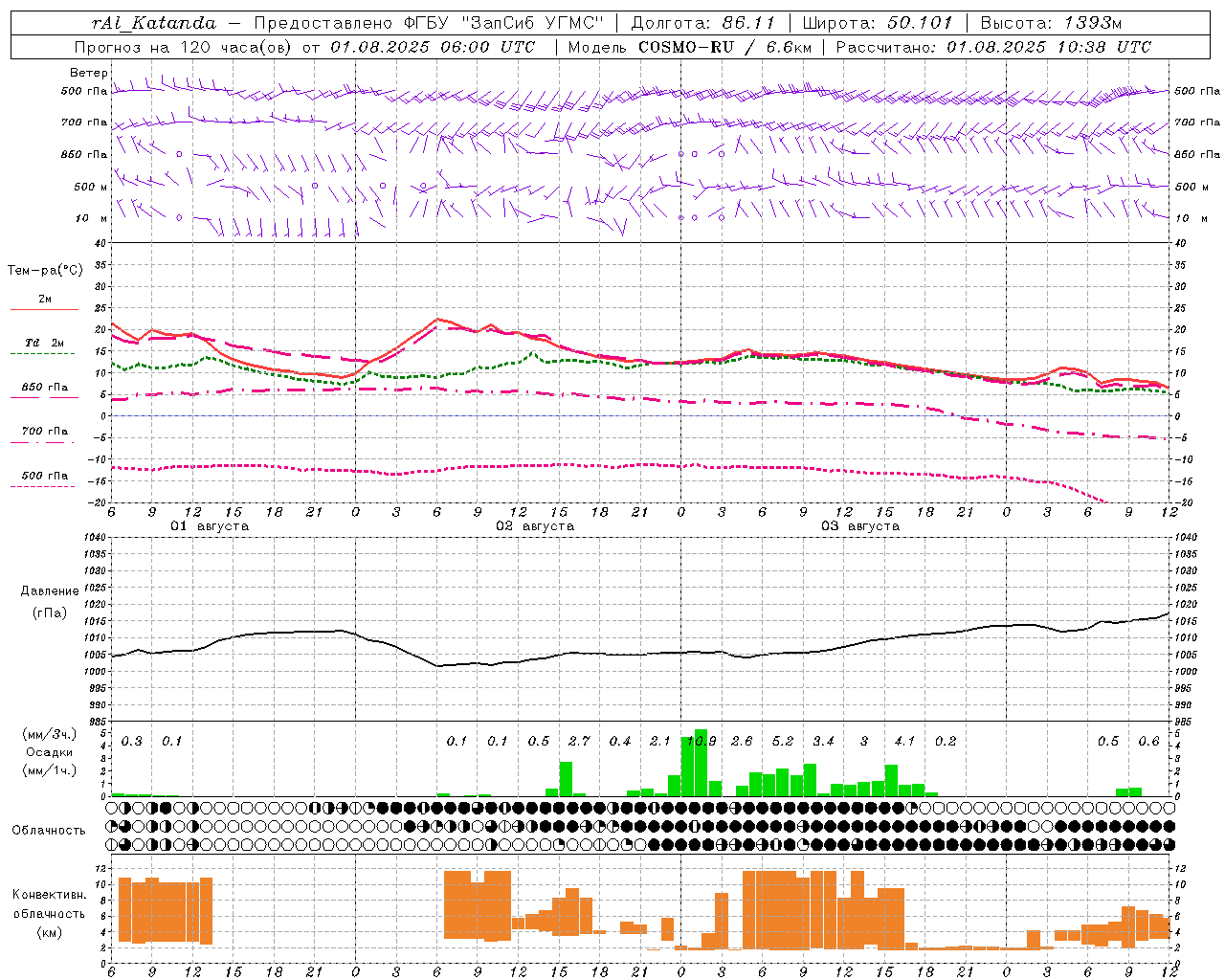Click the precipitation value 0.4
The width and height of the screenshot is (1225, 980).
(x=620, y=741)
